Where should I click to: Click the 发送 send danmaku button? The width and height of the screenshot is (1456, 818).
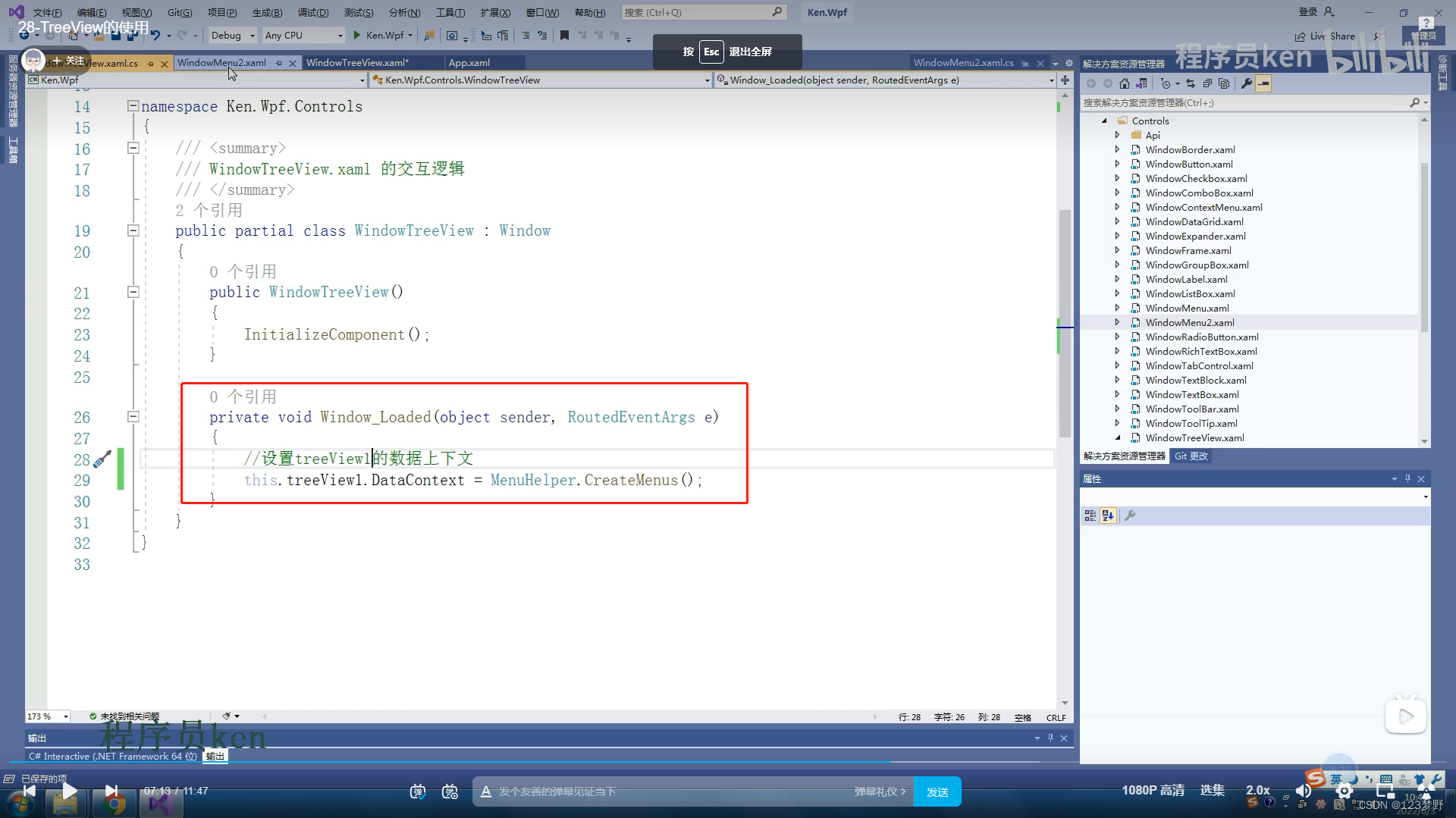[937, 791]
